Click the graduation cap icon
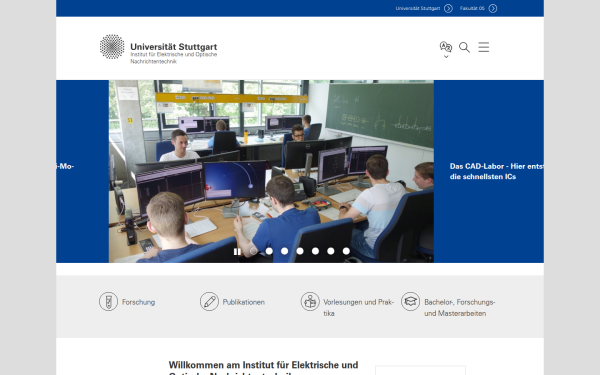Image resolution: width=600 pixels, height=375 pixels. (411, 302)
